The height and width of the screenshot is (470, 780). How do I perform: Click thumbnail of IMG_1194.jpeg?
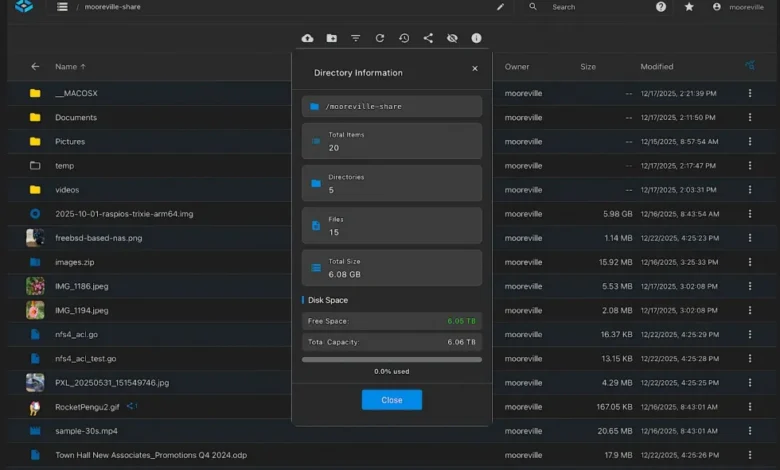[35, 310]
